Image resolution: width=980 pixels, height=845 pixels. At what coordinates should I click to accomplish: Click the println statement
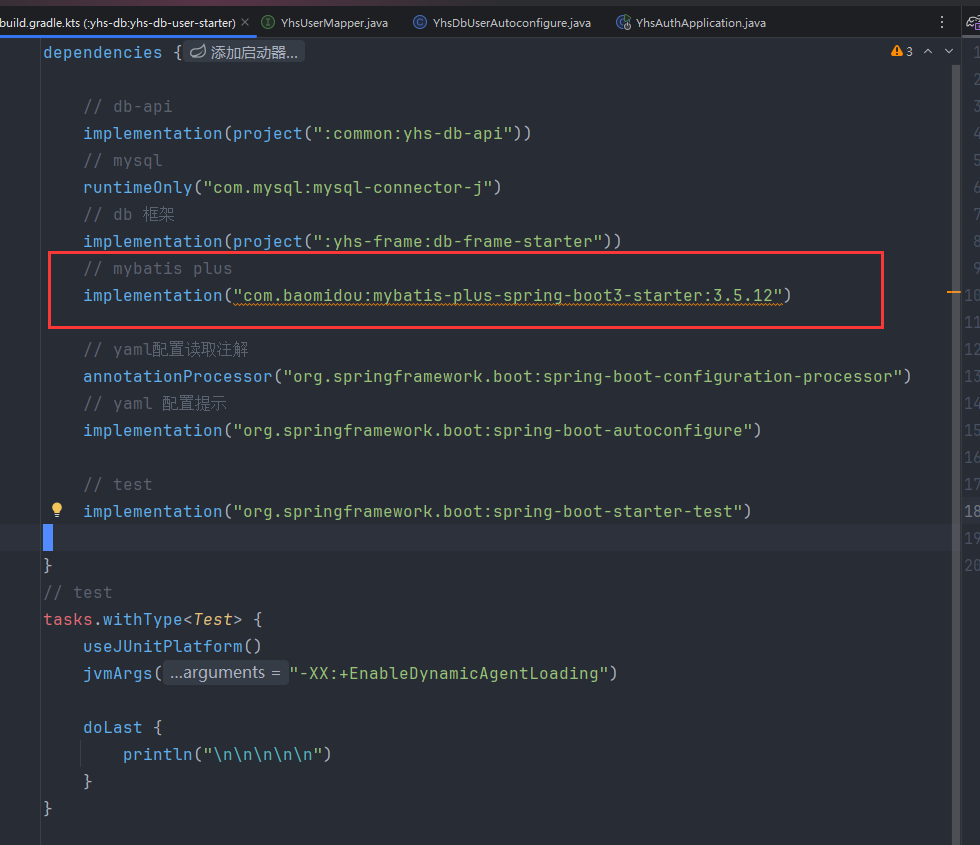point(227,755)
